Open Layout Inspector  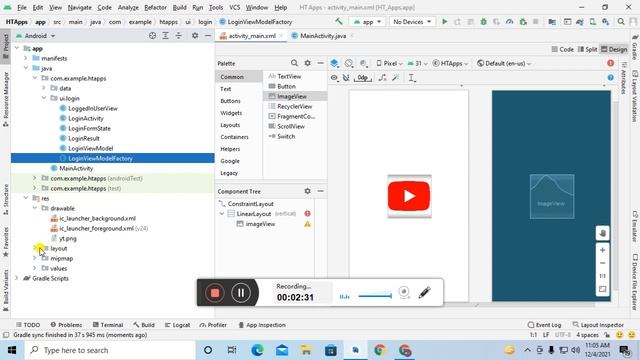pyautogui.click(x=598, y=325)
